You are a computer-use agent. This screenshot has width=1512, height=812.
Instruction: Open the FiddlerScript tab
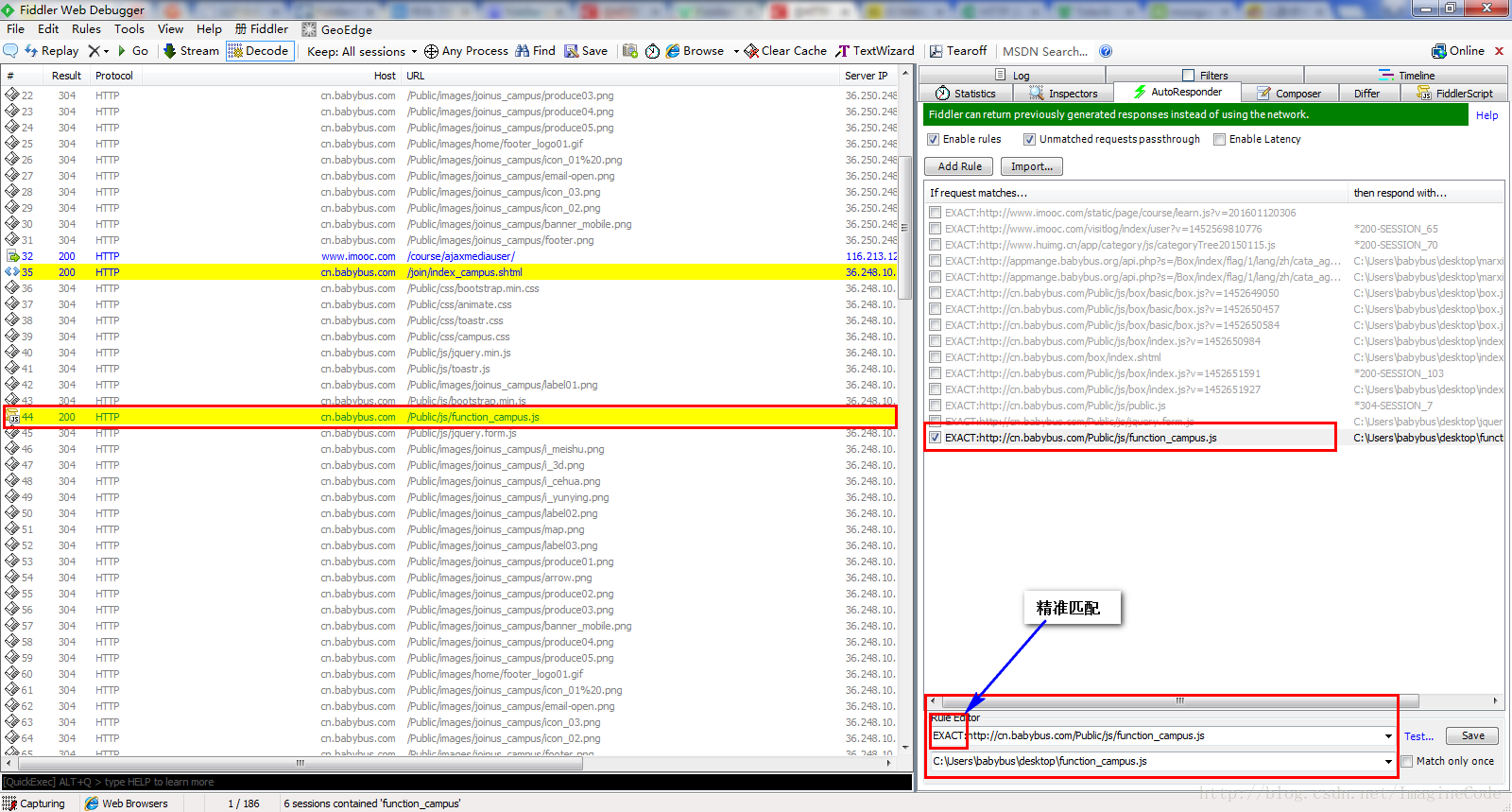(1455, 94)
